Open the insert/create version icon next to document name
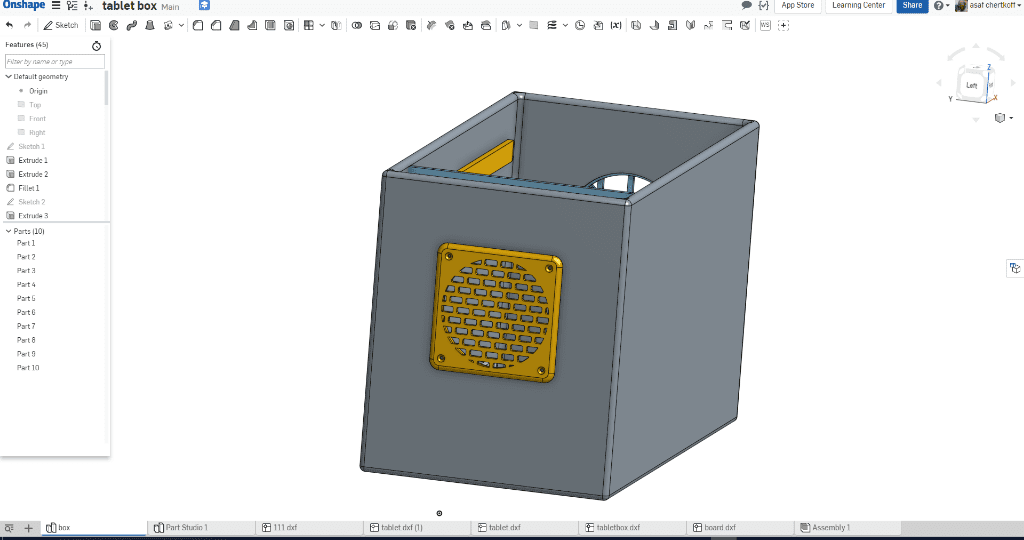The image size is (1024, 540). pyautogui.click(x=88, y=5)
